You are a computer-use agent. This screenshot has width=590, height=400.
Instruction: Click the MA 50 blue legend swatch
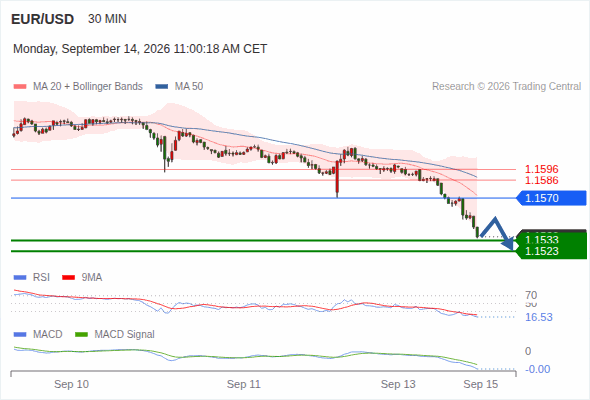(162, 87)
